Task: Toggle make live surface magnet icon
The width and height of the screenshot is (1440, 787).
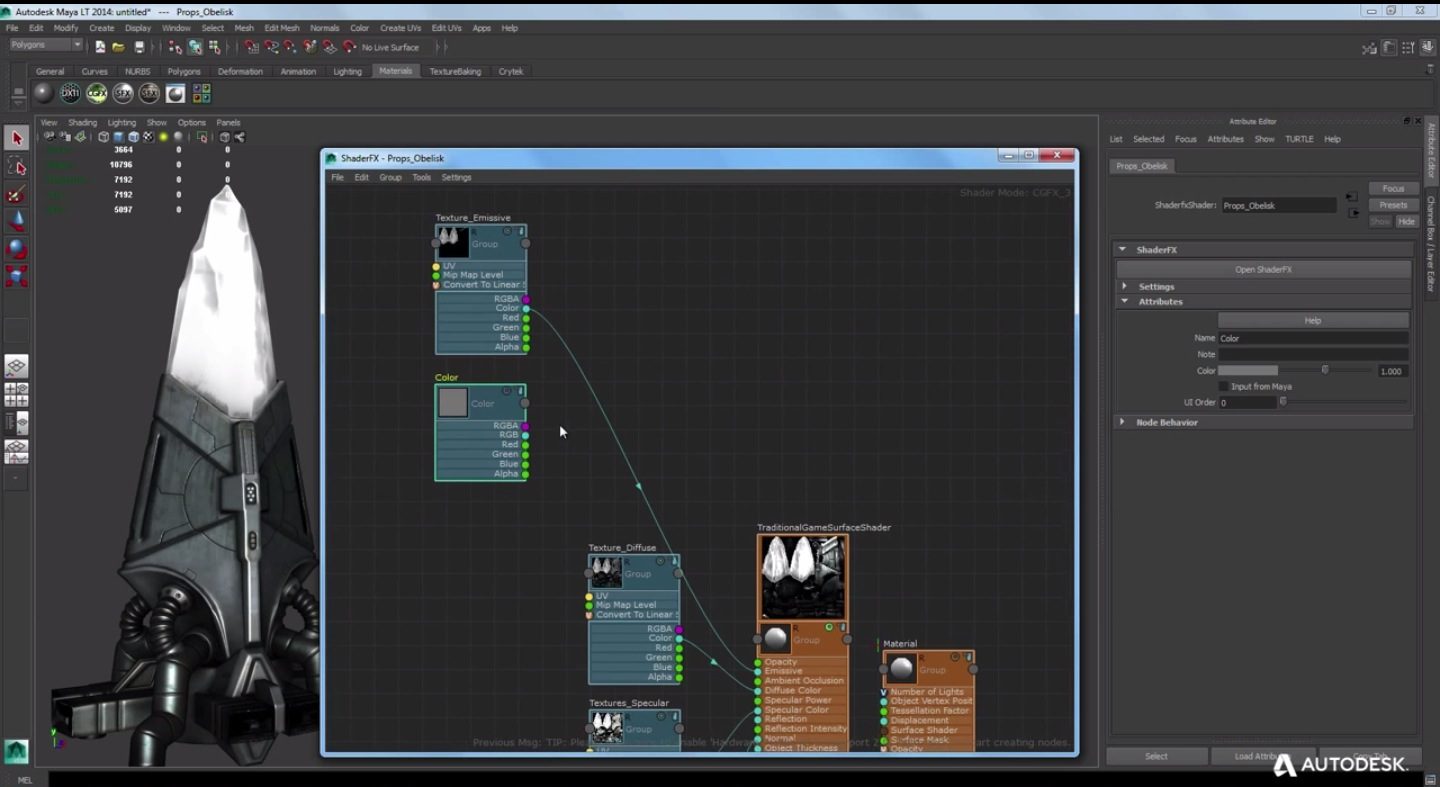Action: coord(349,47)
